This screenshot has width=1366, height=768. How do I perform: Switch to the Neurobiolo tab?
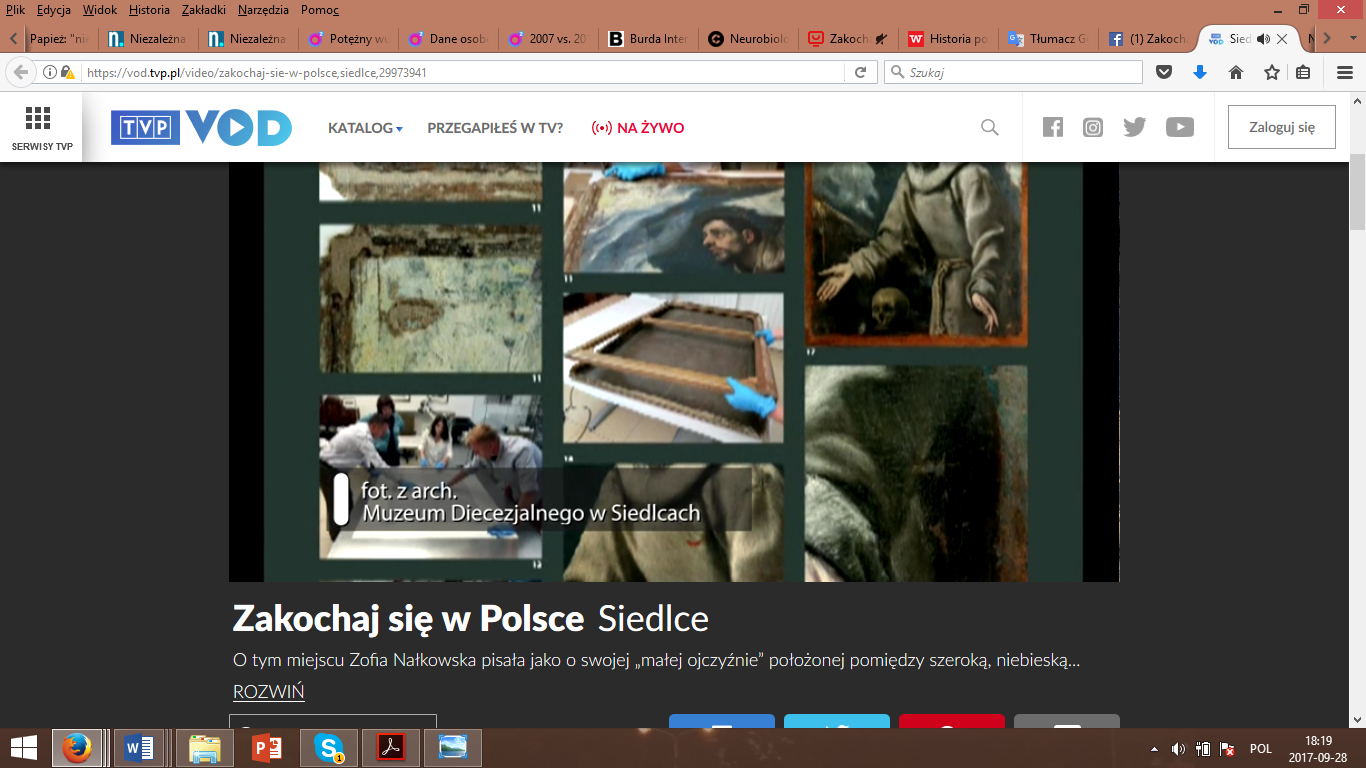750,39
